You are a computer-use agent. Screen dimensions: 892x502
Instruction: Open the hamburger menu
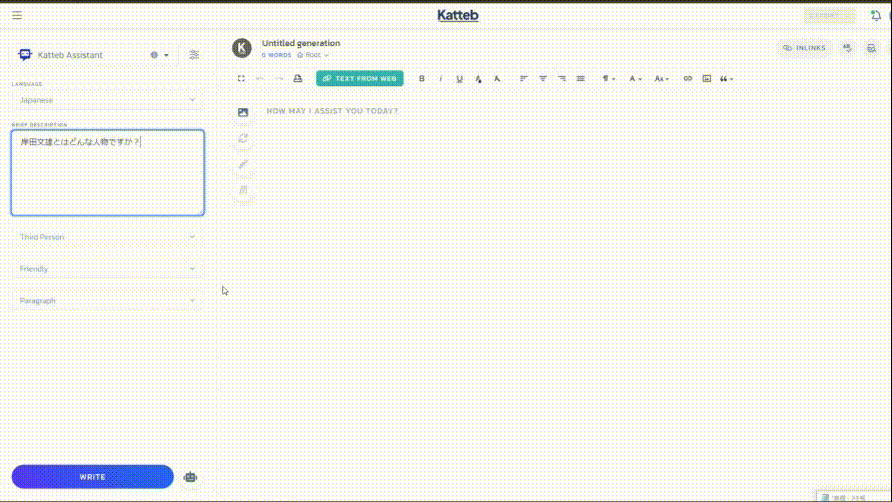(17, 15)
